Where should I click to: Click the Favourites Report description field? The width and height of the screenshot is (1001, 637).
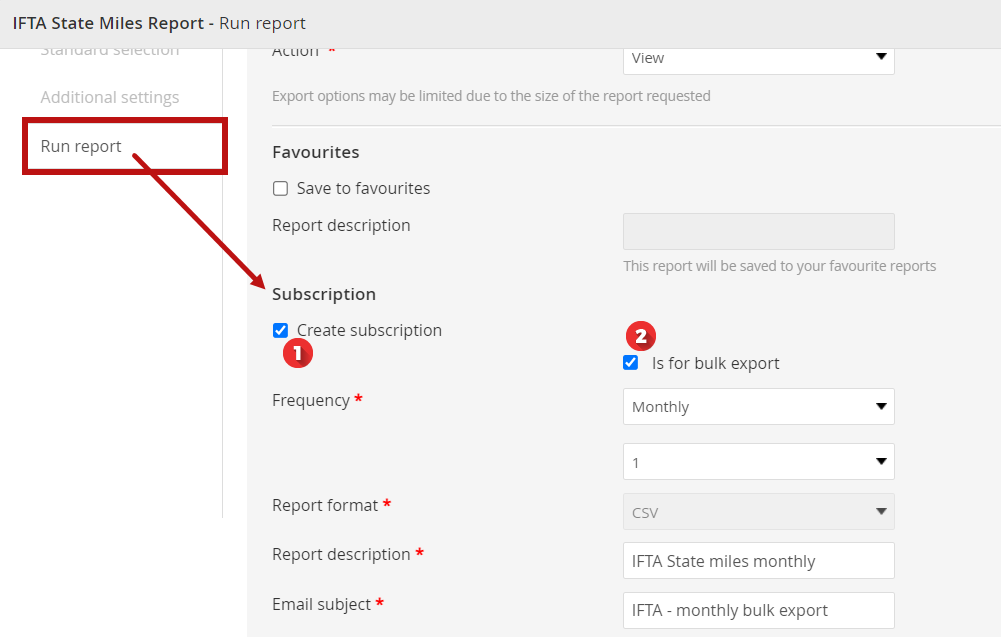coord(758,231)
